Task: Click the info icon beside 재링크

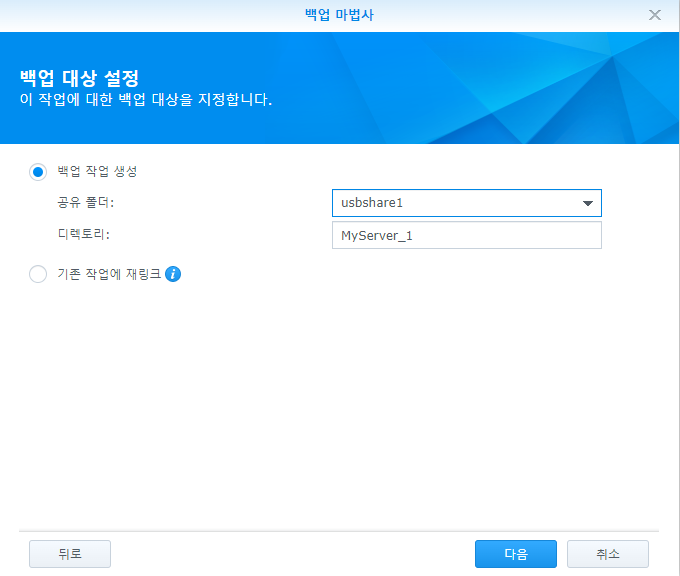Action: [x=173, y=274]
